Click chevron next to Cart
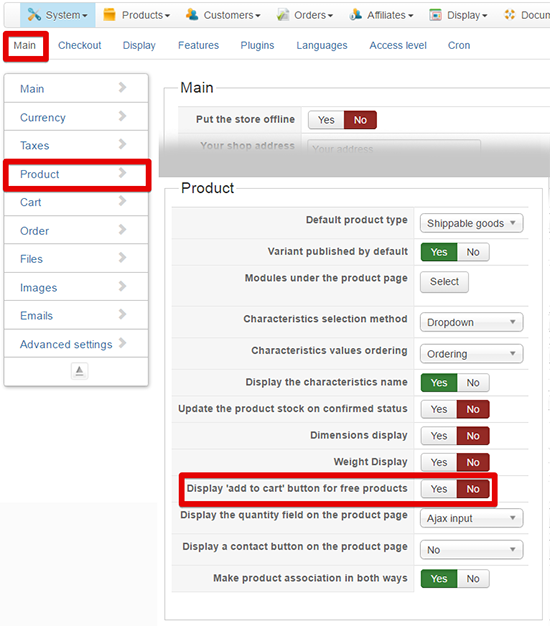Screen dimensions: 550x626 point(123,201)
